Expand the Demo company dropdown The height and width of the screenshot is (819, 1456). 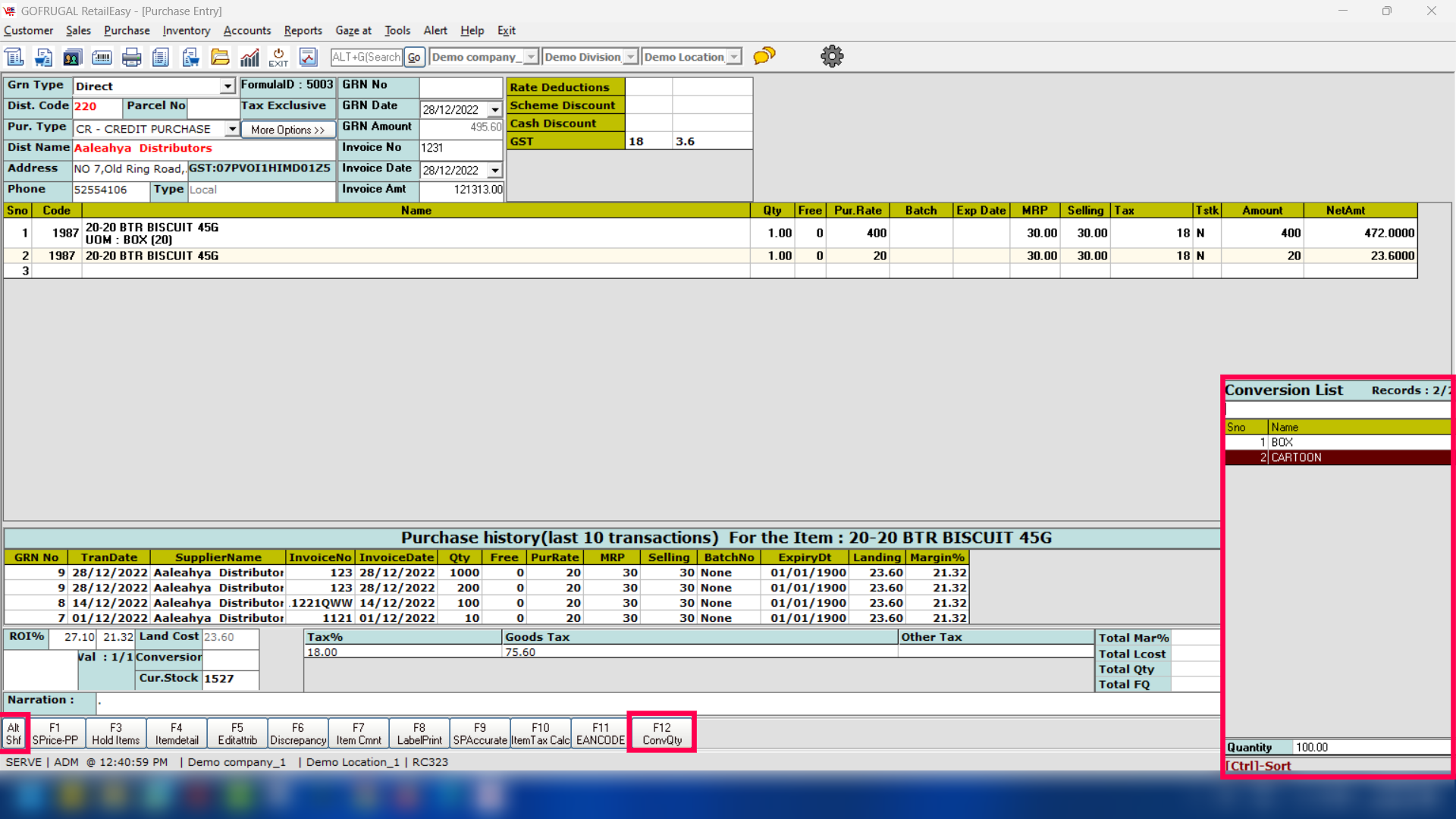click(531, 57)
